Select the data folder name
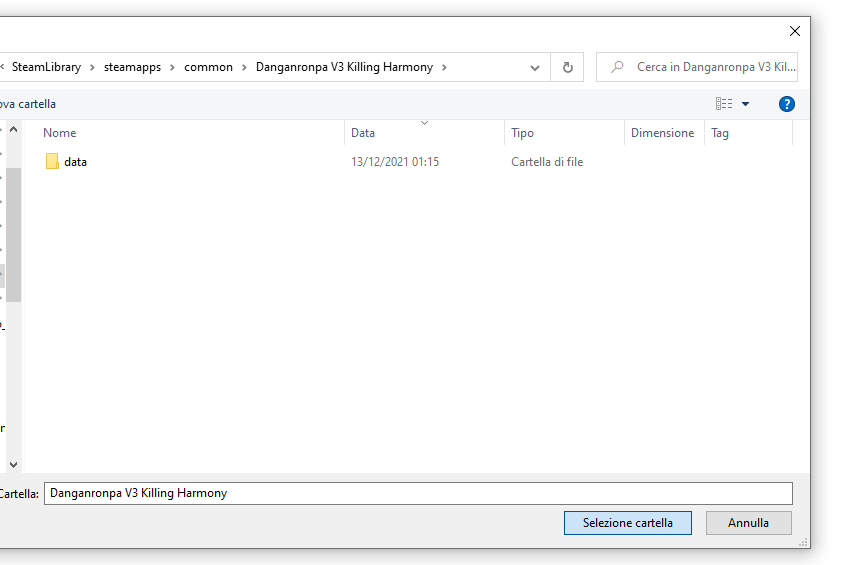Screen dimensions: 845x565 pos(75,162)
